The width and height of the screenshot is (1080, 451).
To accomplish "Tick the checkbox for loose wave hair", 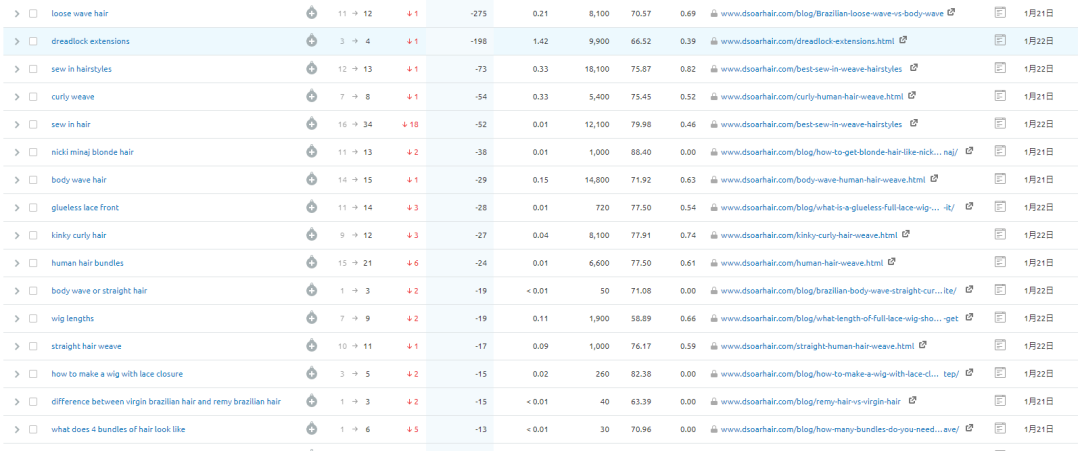I will pos(33,13).
